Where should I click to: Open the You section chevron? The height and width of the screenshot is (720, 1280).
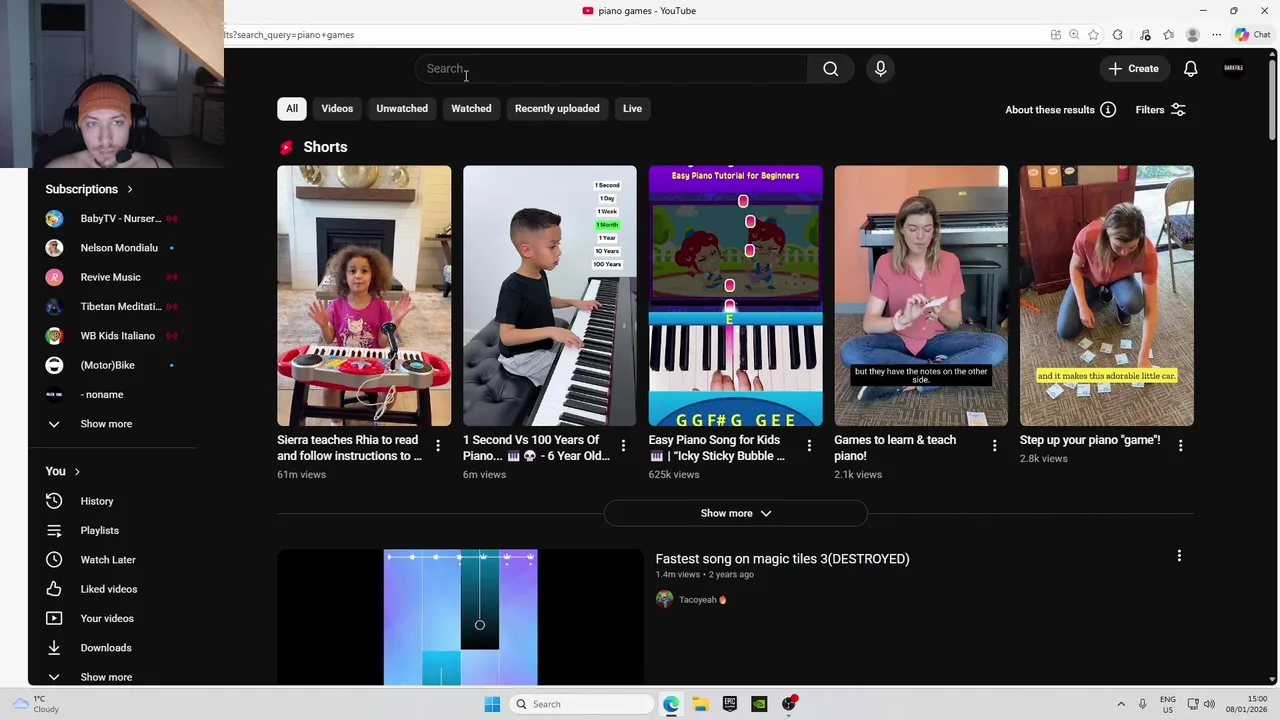click(77, 472)
